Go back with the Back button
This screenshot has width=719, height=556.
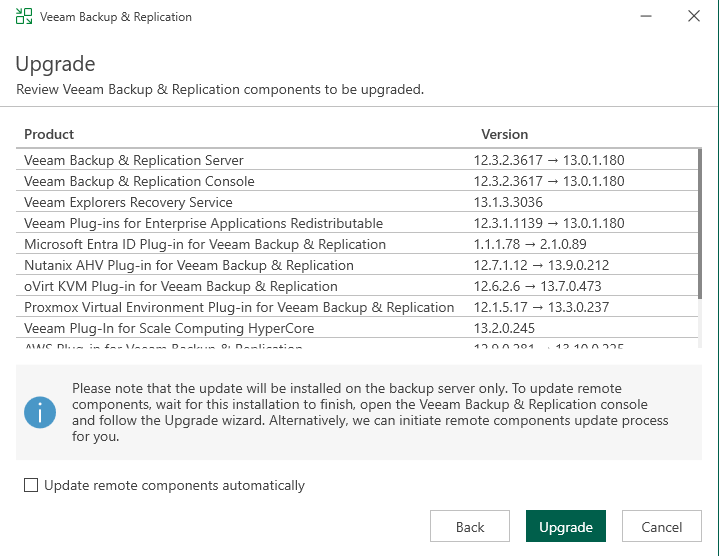pyautogui.click(x=470, y=527)
